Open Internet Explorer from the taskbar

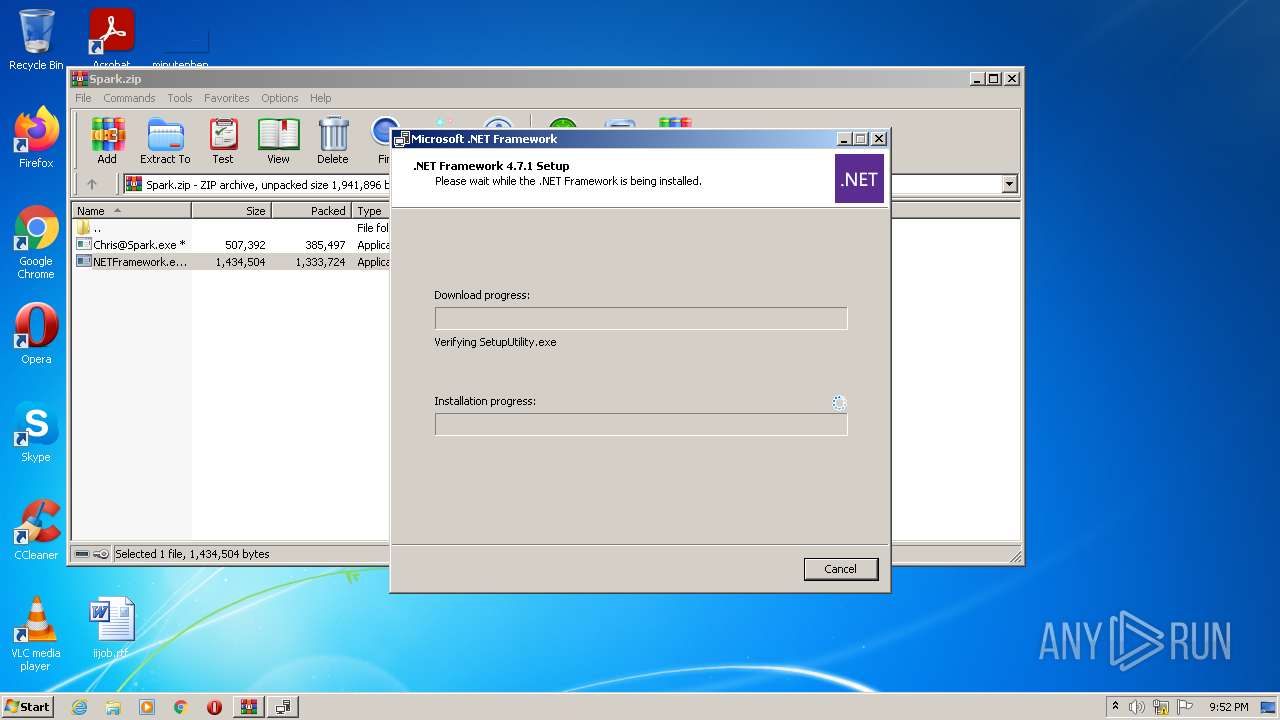click(80, 707)
